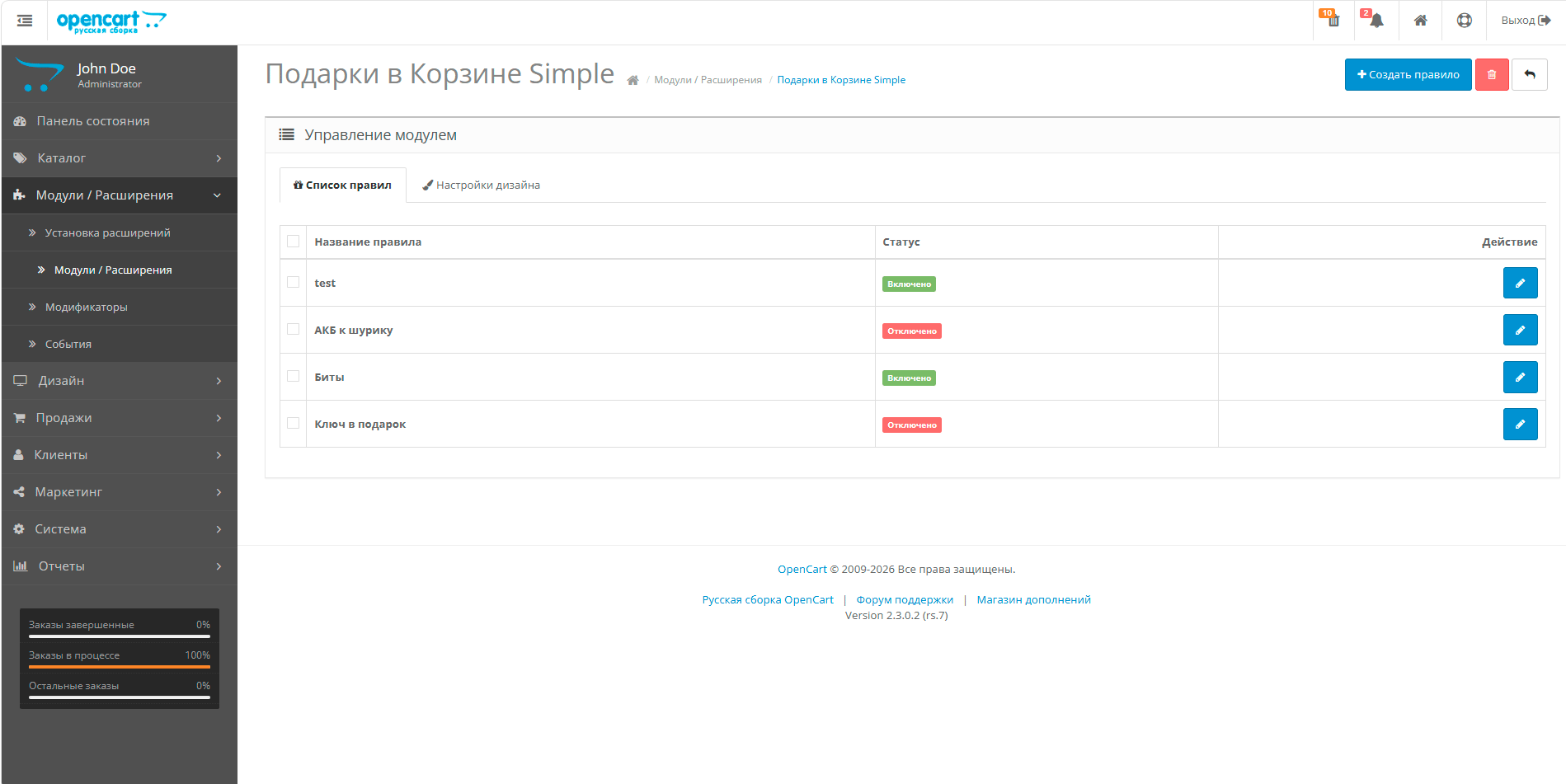Click the Создать правило button

click(x=1407, y=75)
